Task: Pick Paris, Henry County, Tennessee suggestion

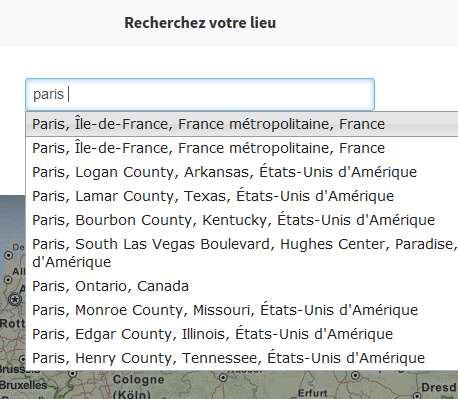Action: [x=242, y=358]
